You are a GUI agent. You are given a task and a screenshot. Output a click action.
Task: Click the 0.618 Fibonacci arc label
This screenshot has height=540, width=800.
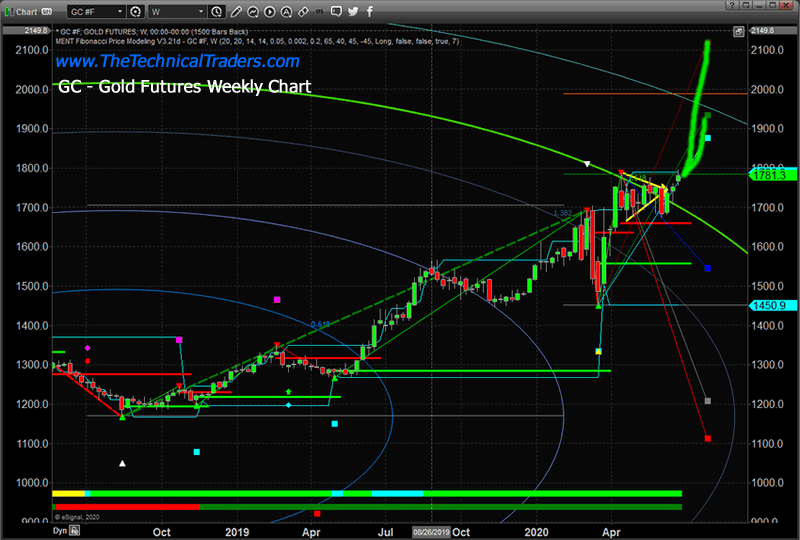pos(320,324)
